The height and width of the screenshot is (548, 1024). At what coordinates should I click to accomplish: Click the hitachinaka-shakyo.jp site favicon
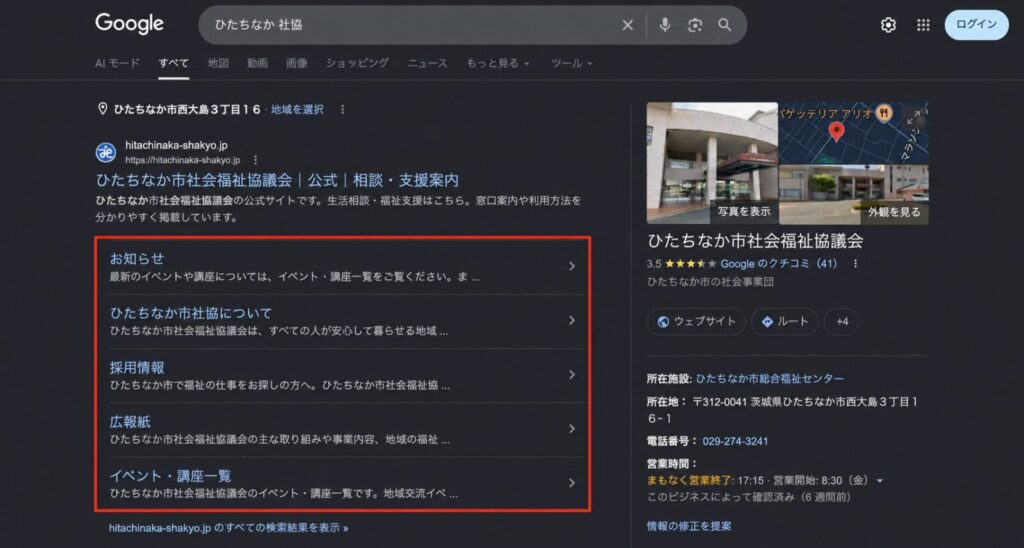coord(106,152)
